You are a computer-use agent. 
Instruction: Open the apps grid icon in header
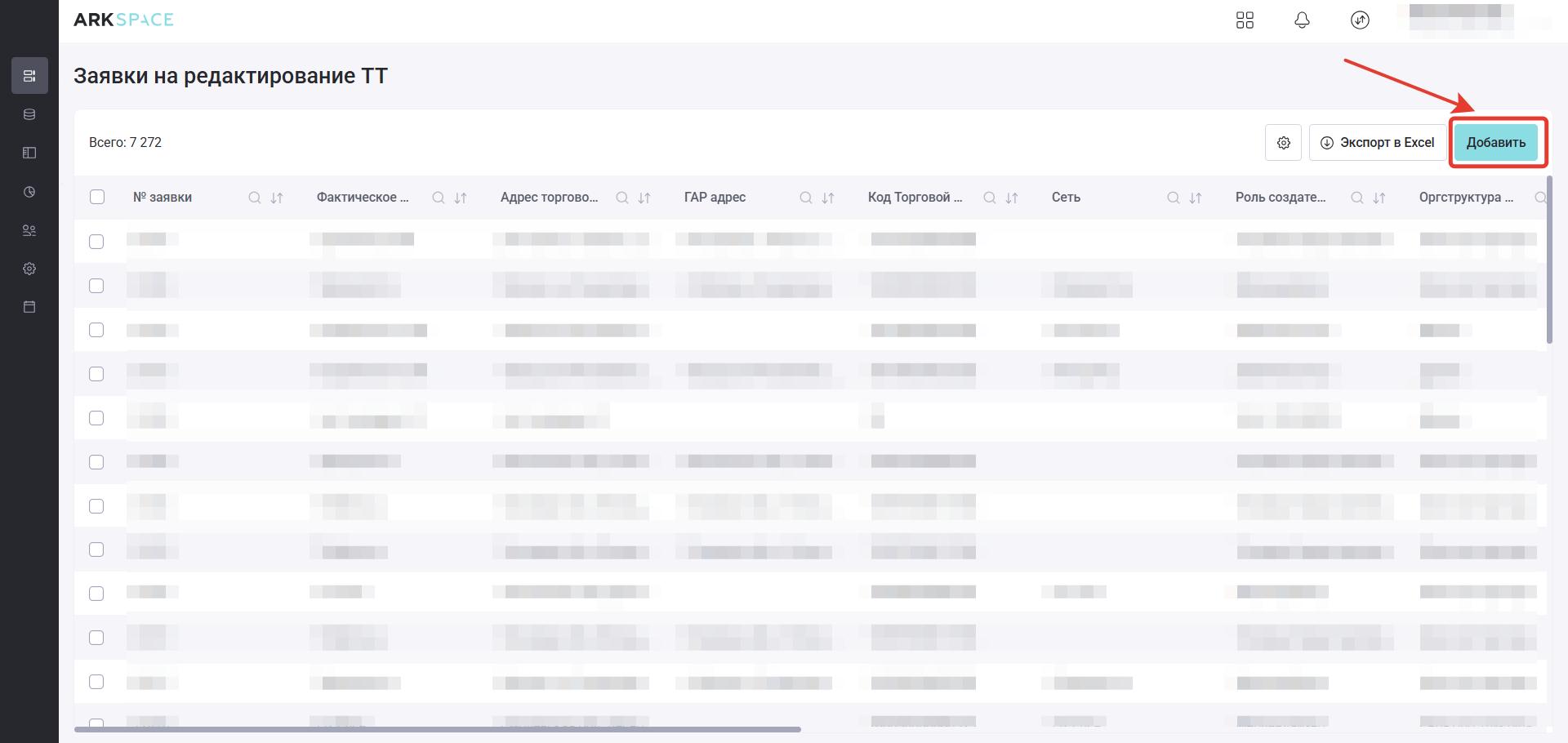[1245, 20]
